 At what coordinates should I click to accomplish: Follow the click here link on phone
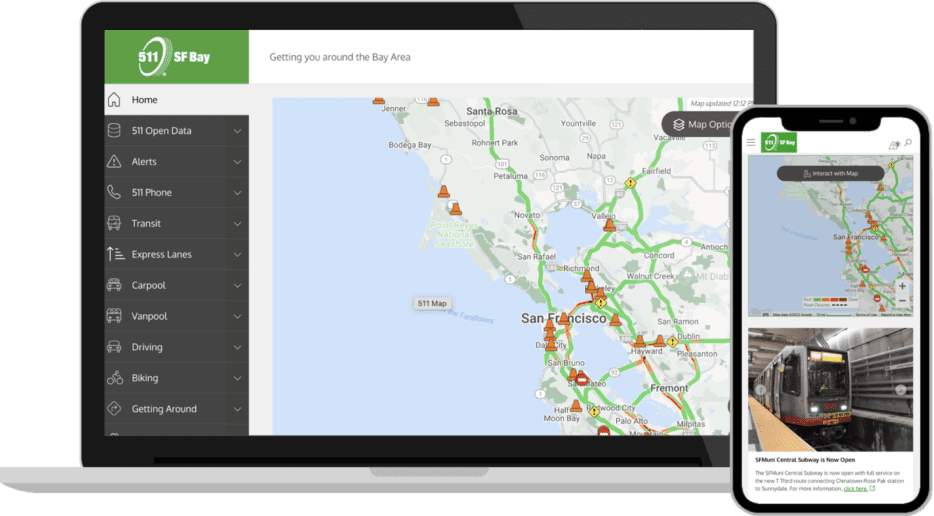[855, 489]
